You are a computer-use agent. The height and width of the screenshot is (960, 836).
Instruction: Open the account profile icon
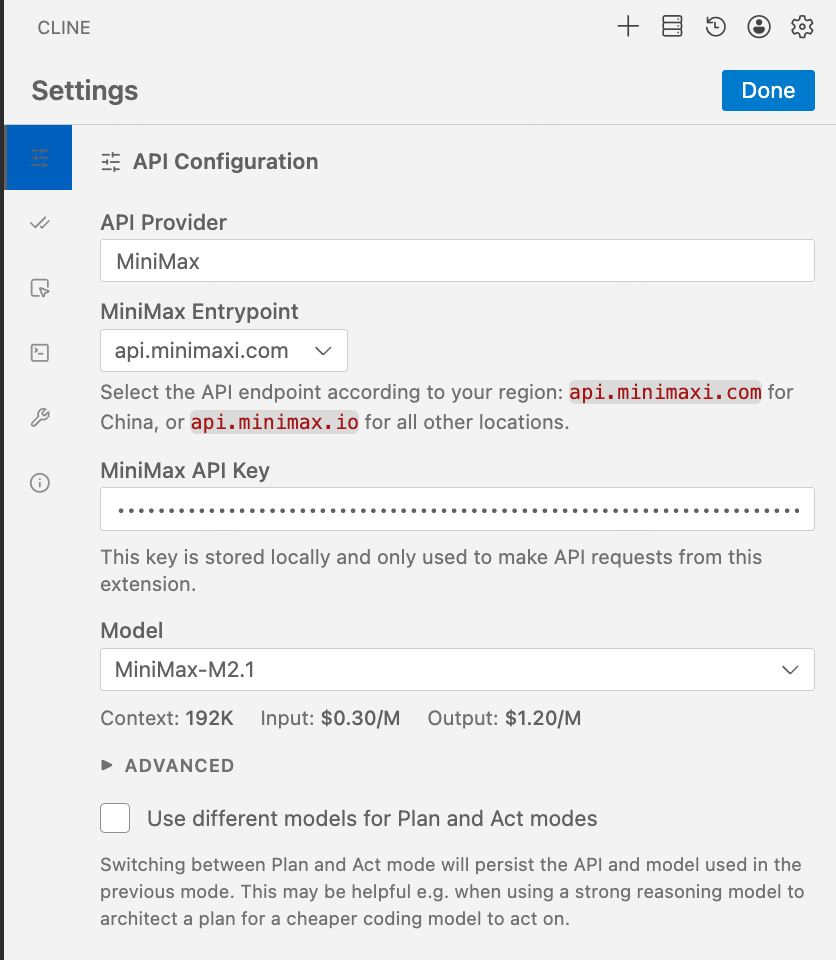pyautogui.click(x=759, y=27)
